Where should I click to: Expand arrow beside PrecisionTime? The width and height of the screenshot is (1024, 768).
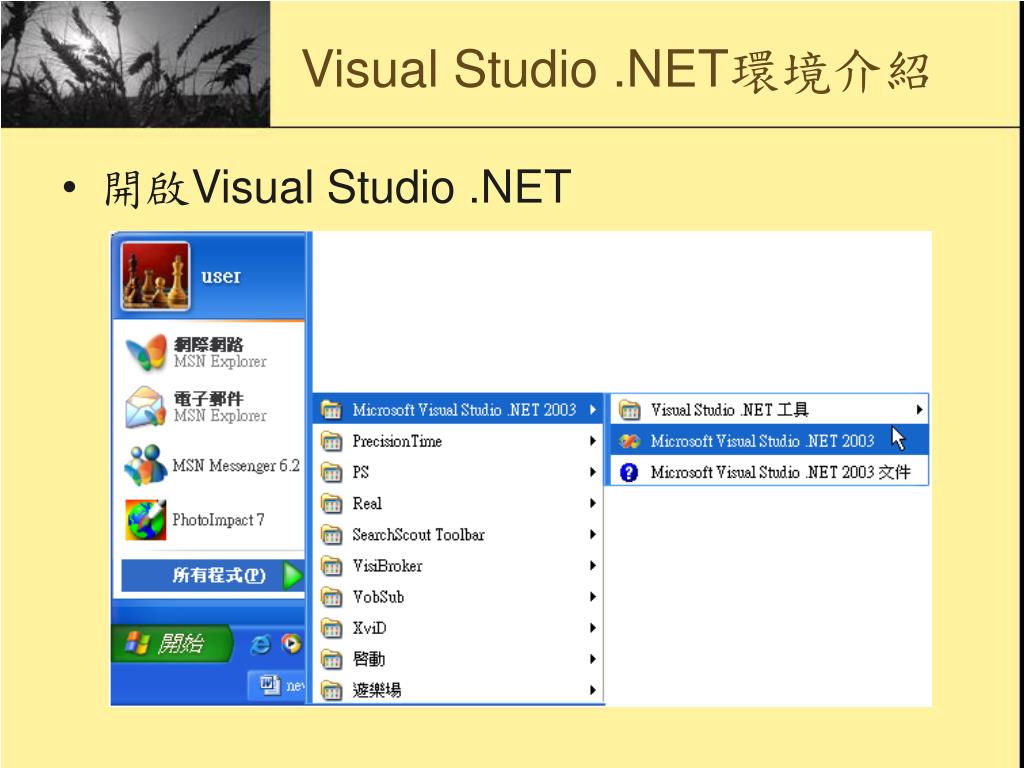[592, 441]
